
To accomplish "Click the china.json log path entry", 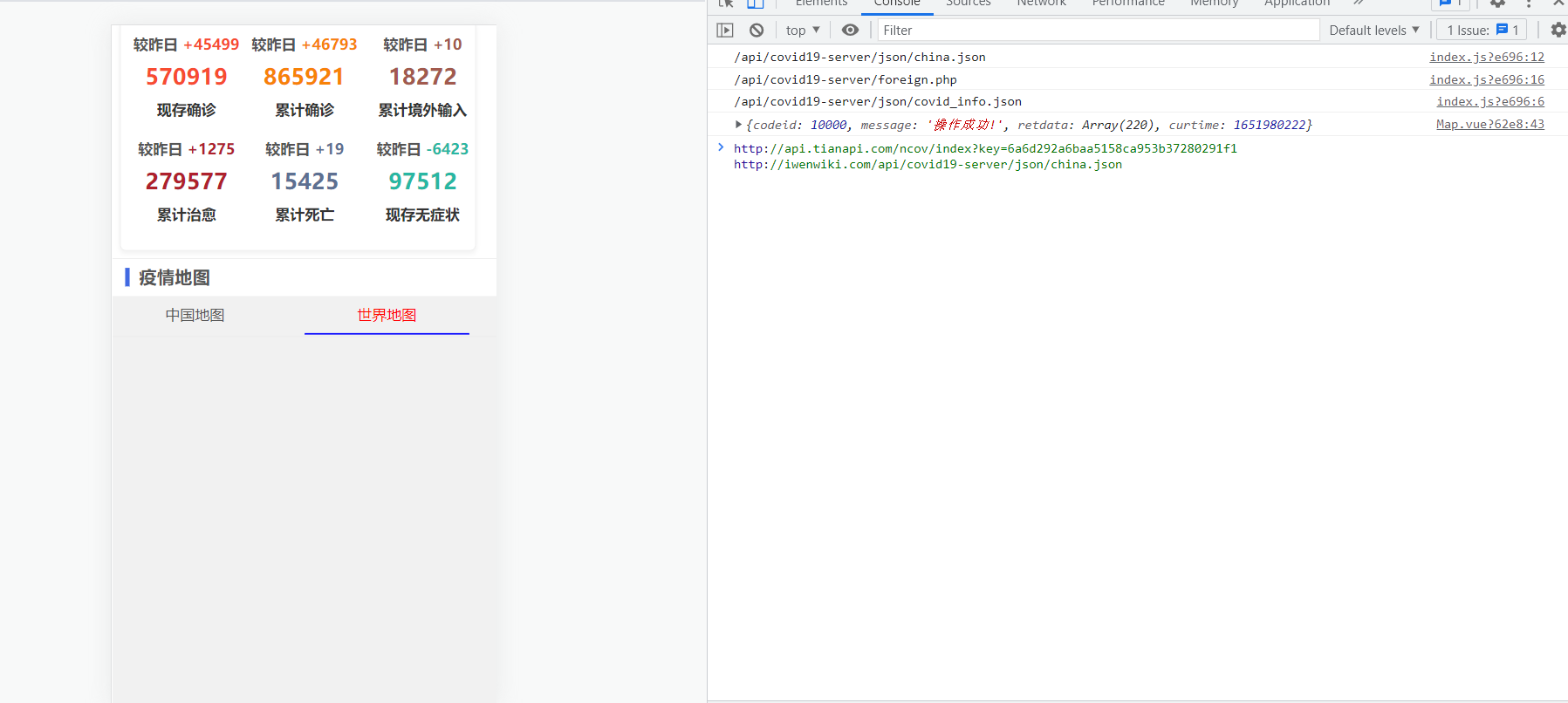I will click(x=859, y=57).
